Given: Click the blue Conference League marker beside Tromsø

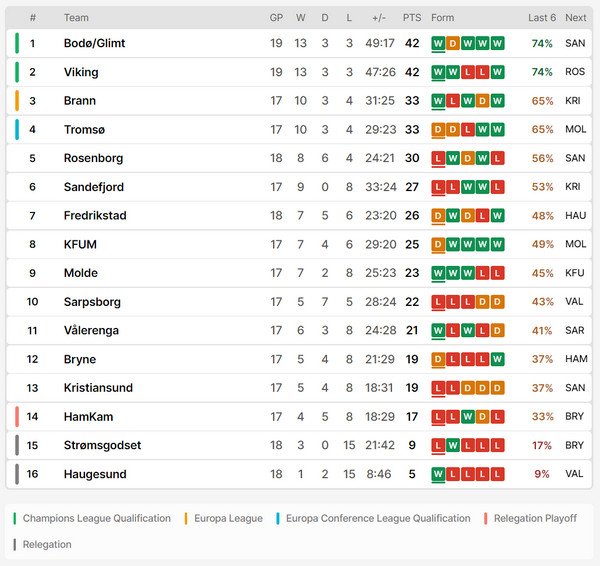Looking at the screenshot, I should tap(17, 129).
